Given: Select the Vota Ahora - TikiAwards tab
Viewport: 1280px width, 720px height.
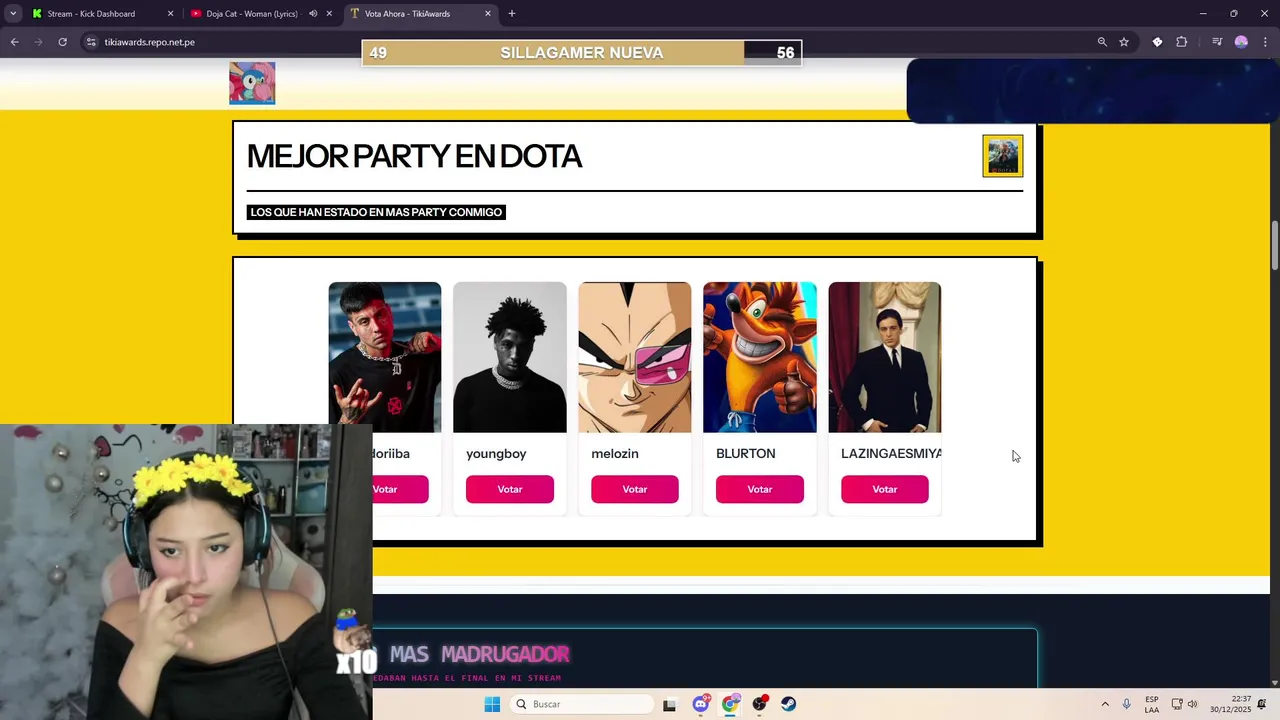Looking at the screenshot, I should pyautogui.click(x=420, y=14).
